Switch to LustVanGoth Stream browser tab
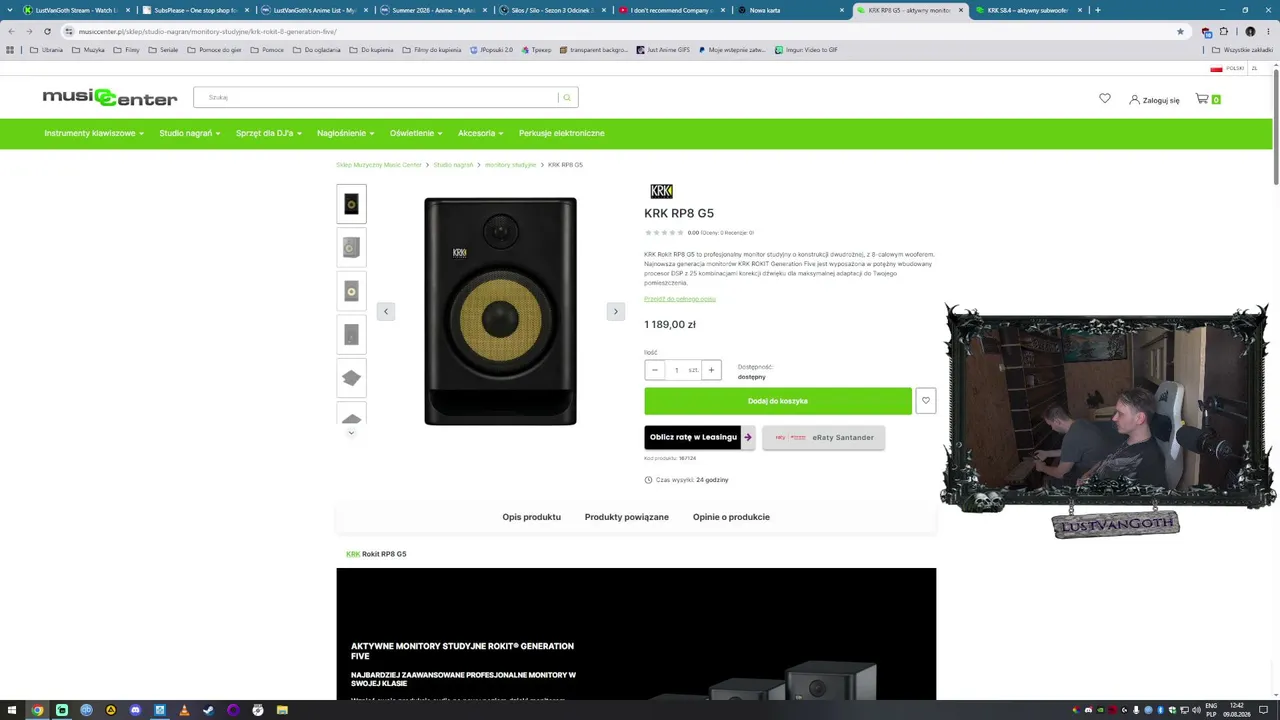The width and height of the screenshot is (1280, 720). click(x=77, y=10)
